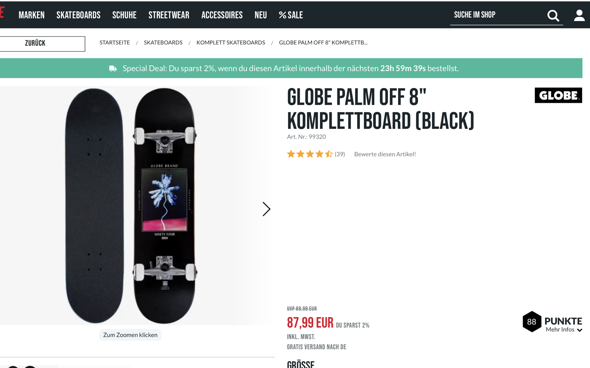Go to Startseite breadcrumb
Screen dimensions: 590x368
[x=114, y=43]
